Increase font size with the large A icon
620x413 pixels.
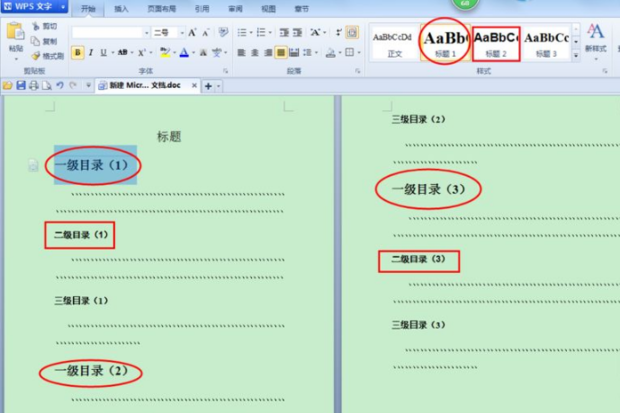coord(192,32)
